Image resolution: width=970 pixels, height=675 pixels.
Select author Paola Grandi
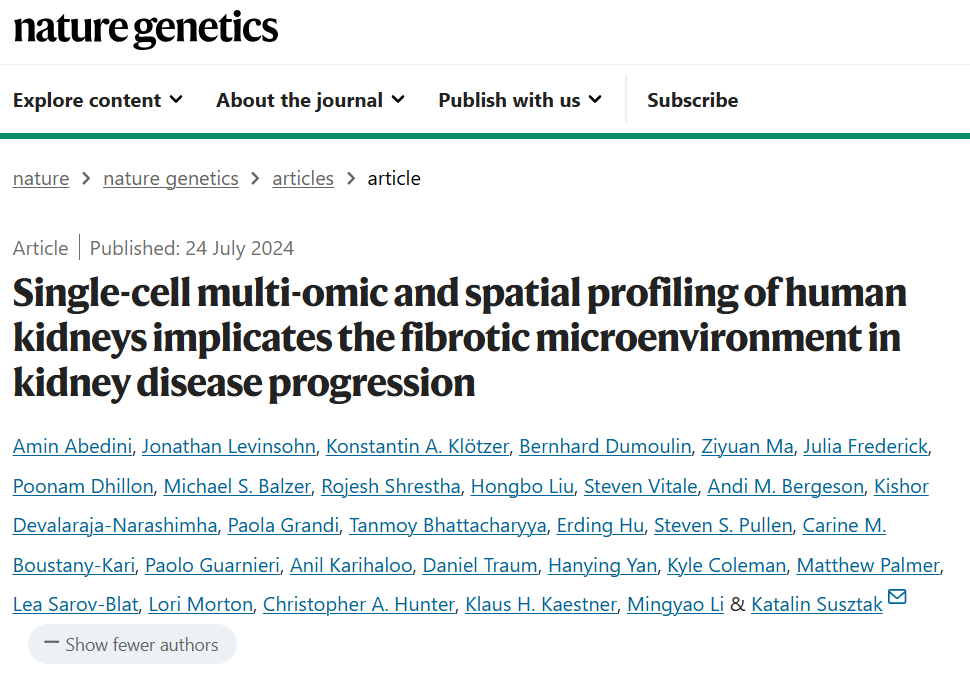coord(283,525)
